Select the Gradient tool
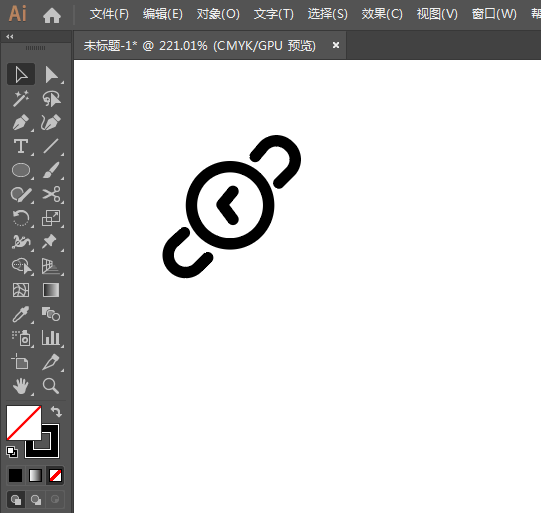The image size is (541, 513). pos(51,290)
